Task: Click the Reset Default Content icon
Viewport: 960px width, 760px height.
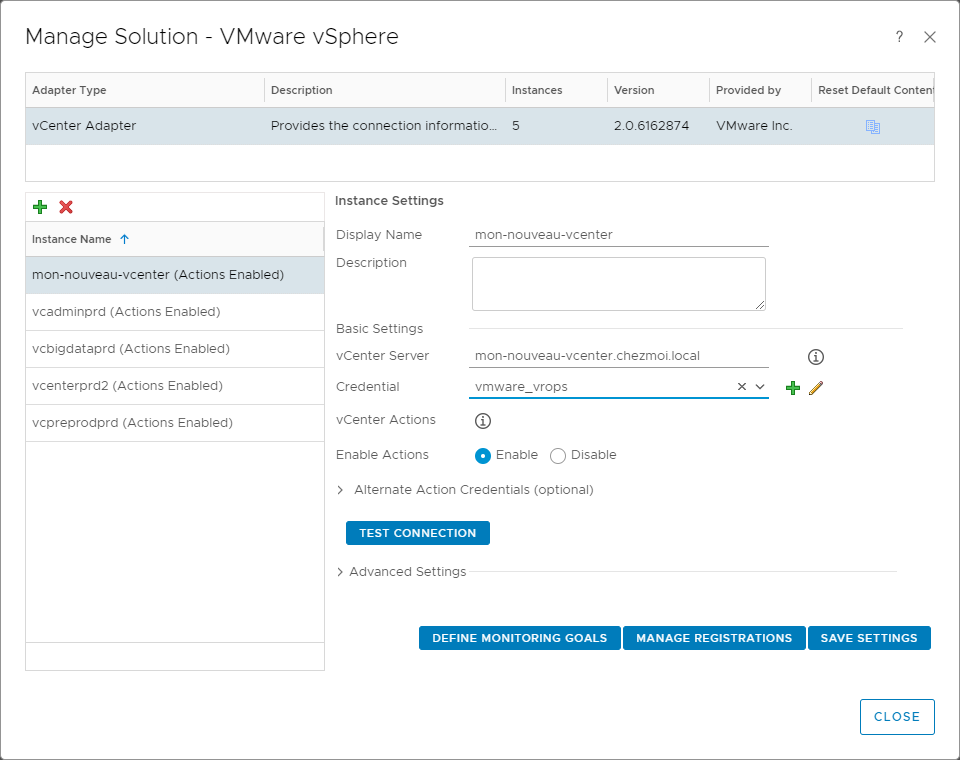Action: point(872,127)
